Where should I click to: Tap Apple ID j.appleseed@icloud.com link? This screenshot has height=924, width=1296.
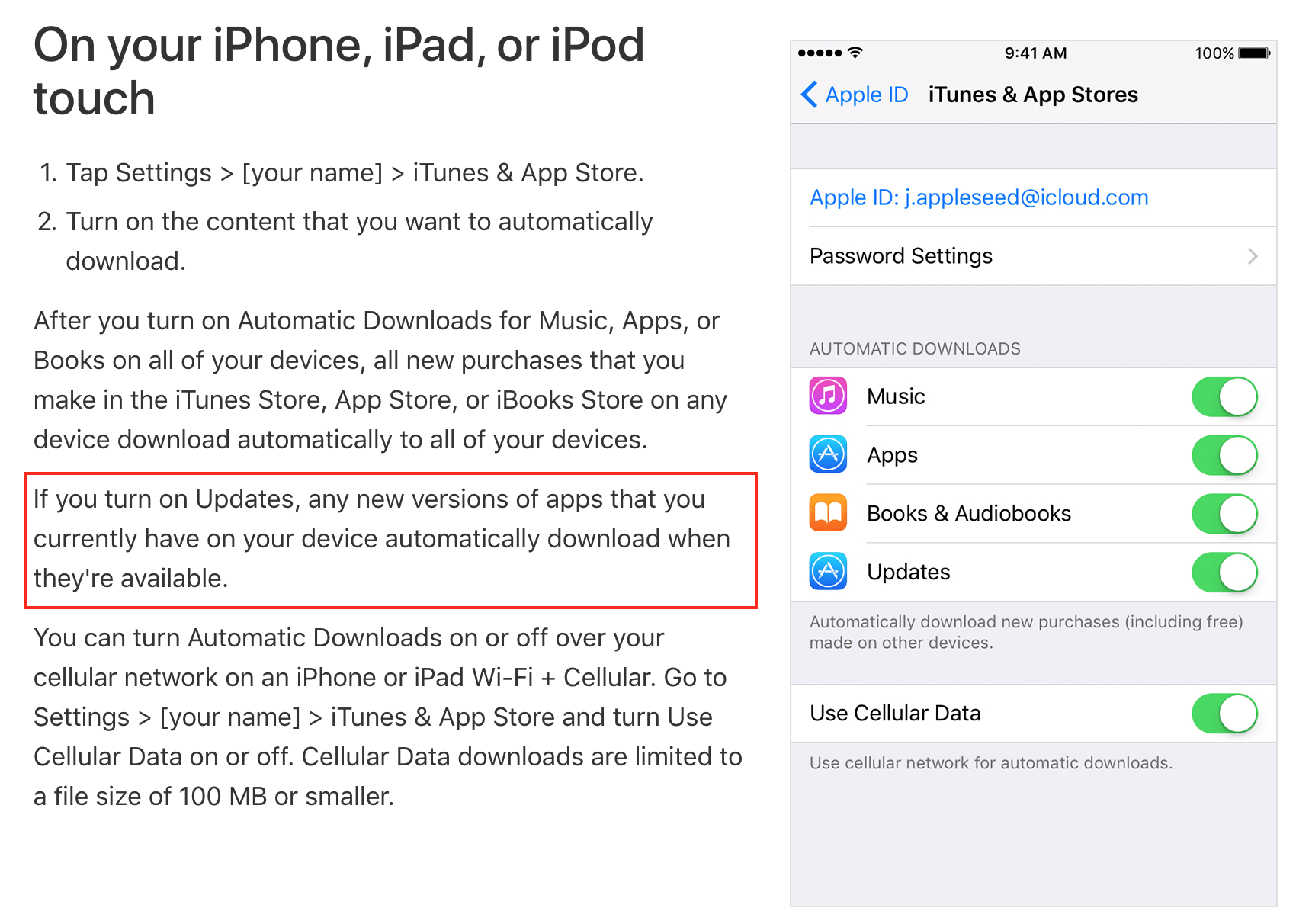(979, 197)
